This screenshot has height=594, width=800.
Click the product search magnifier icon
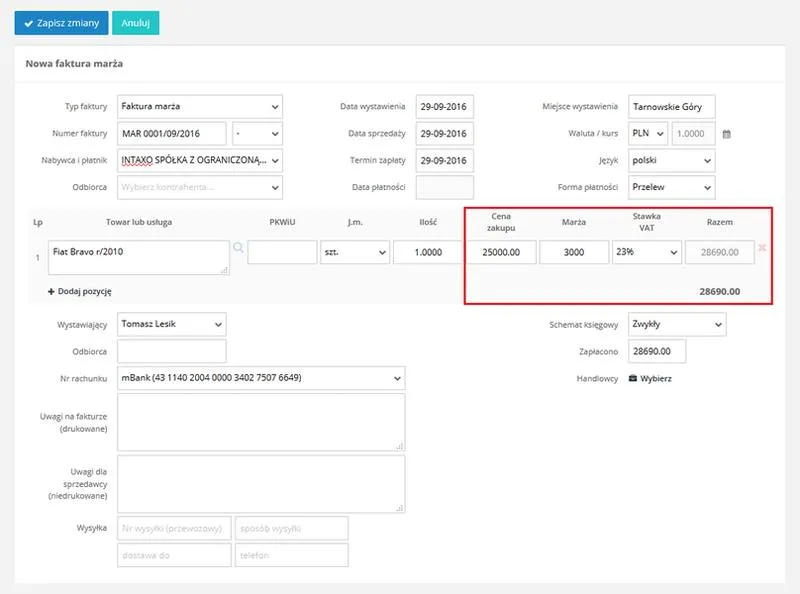(x=238, y=248)
